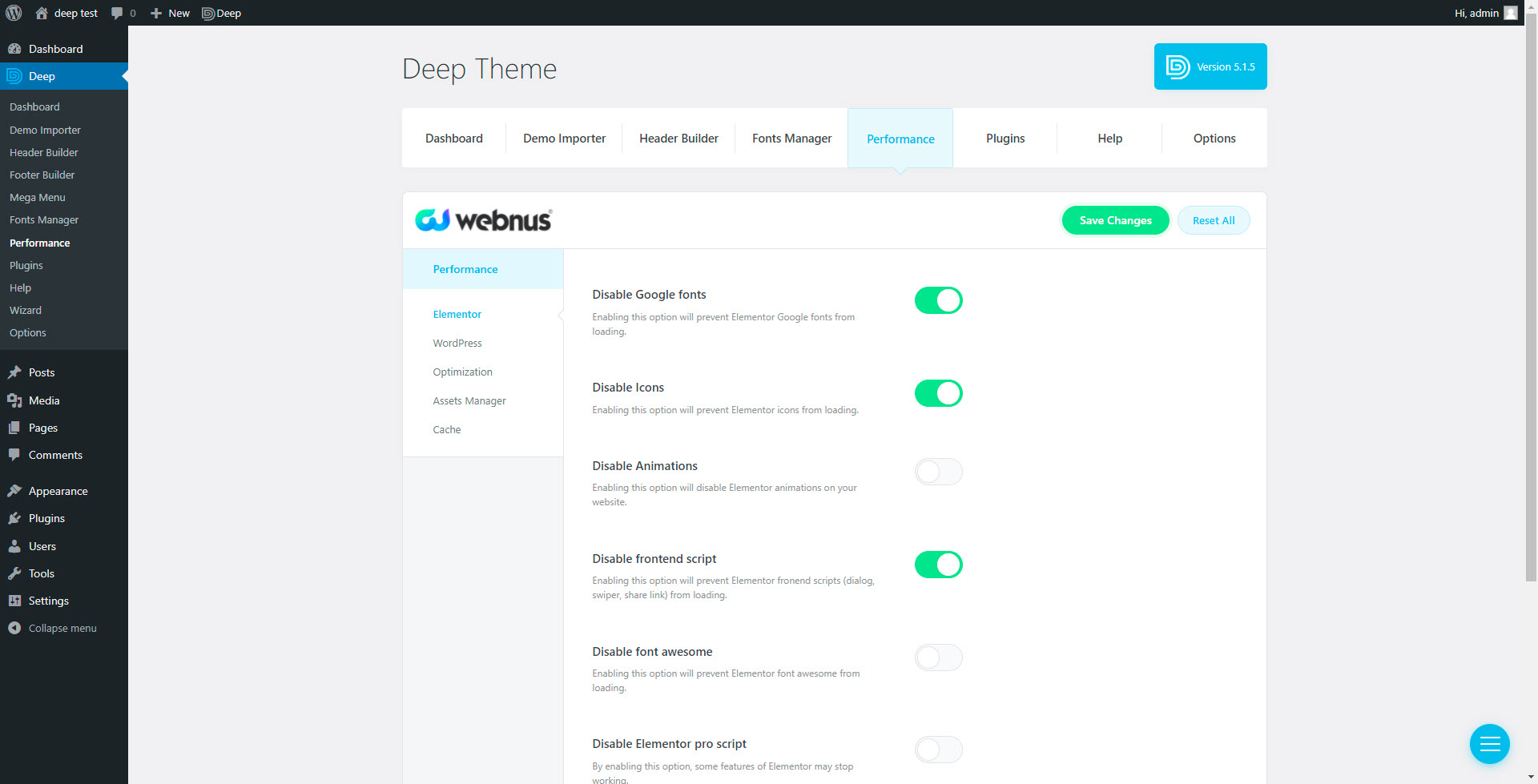Click the Media icon in sidebar
The height and width of the screenshot is (784, 1538).
click(14, 400)
